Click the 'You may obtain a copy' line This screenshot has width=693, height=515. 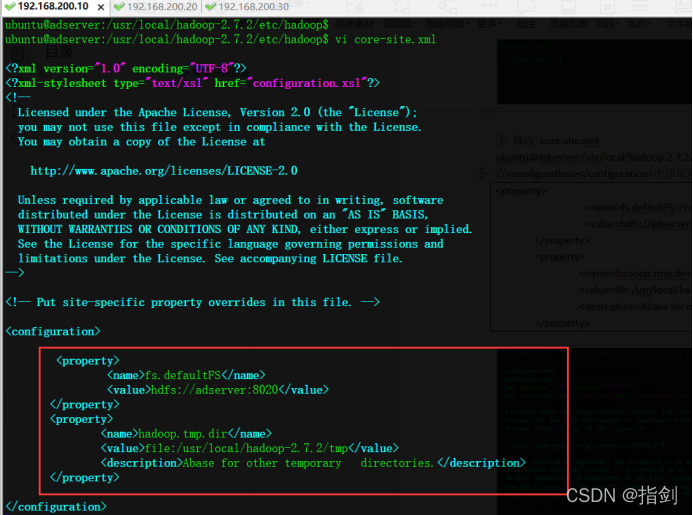point(141,141)
